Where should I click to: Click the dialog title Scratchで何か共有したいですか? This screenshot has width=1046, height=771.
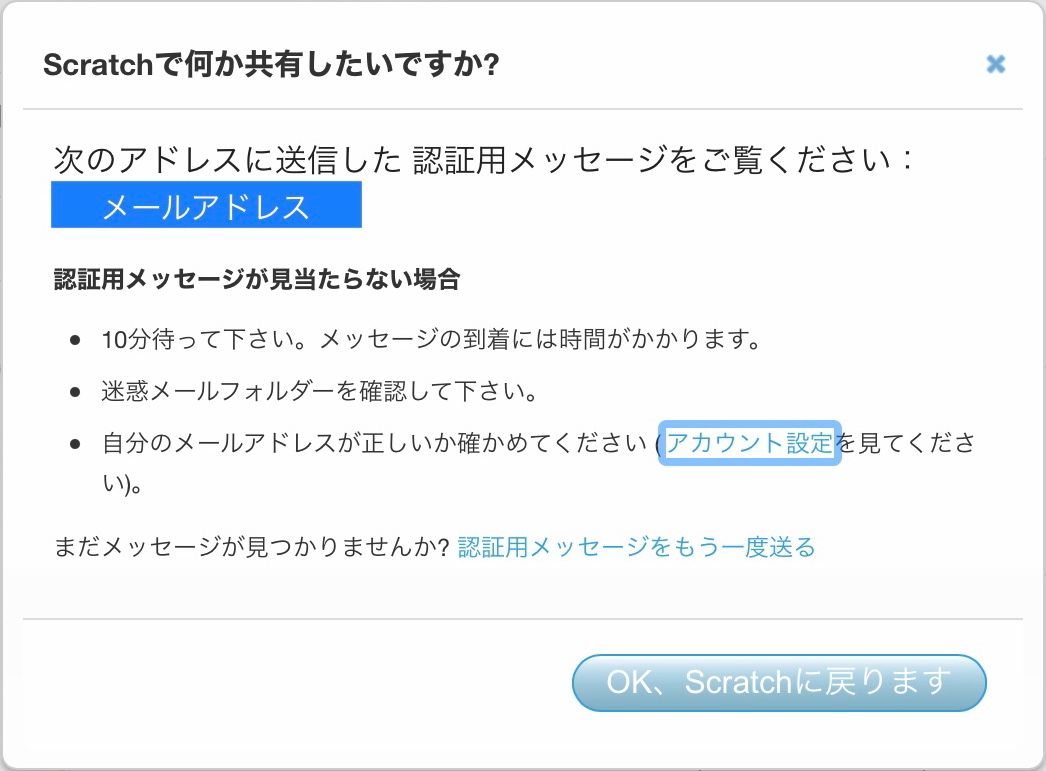coord(272,62)
